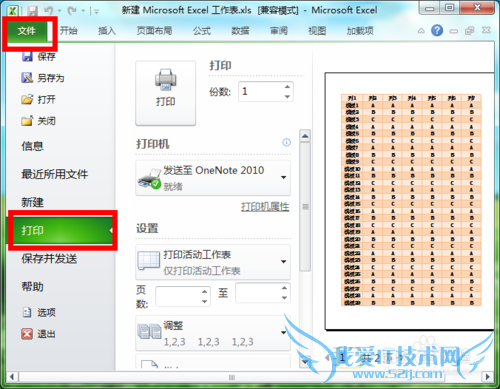Click the Undo icon in quick access toolbar
This screenshot has height=389, width=500.
pos(49,11)
